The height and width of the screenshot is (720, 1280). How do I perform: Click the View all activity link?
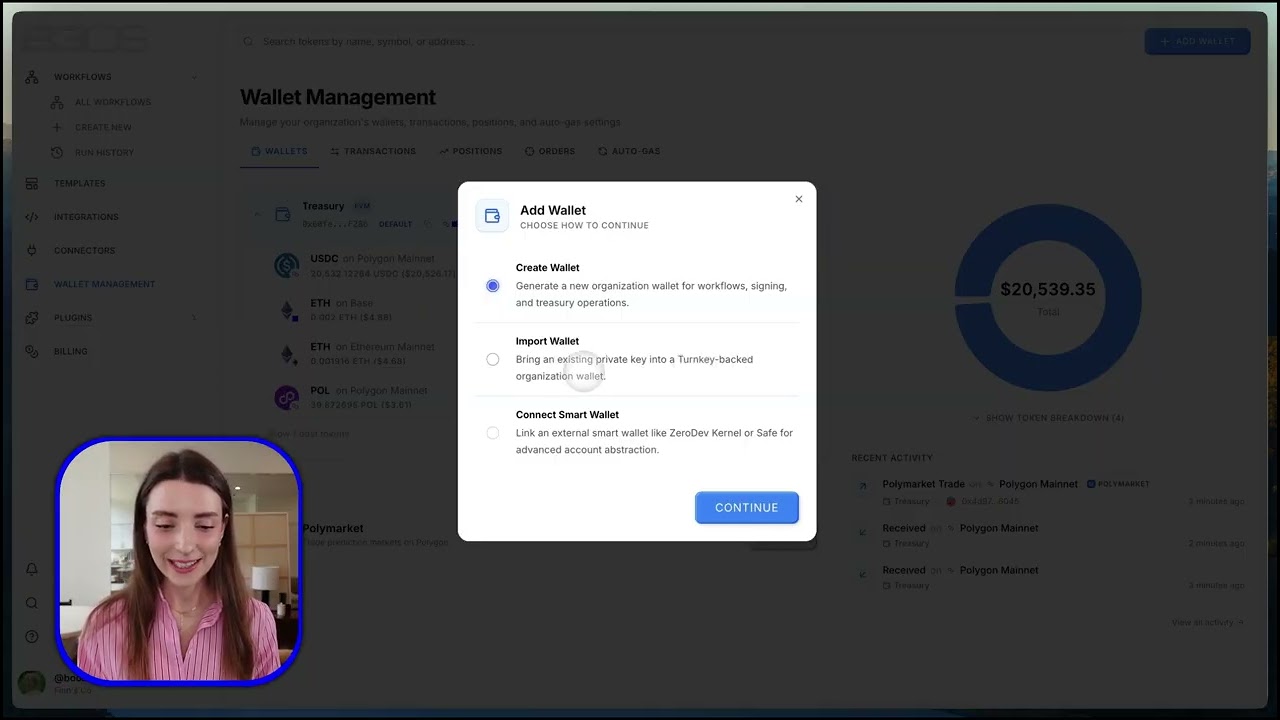coord(1207,622)
